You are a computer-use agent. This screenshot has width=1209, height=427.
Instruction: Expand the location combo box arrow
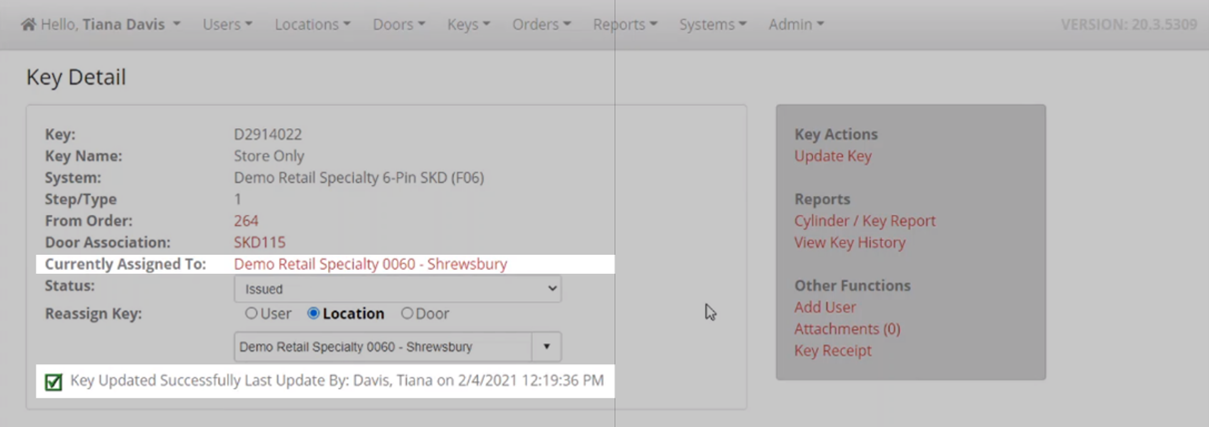click(546, 347)
